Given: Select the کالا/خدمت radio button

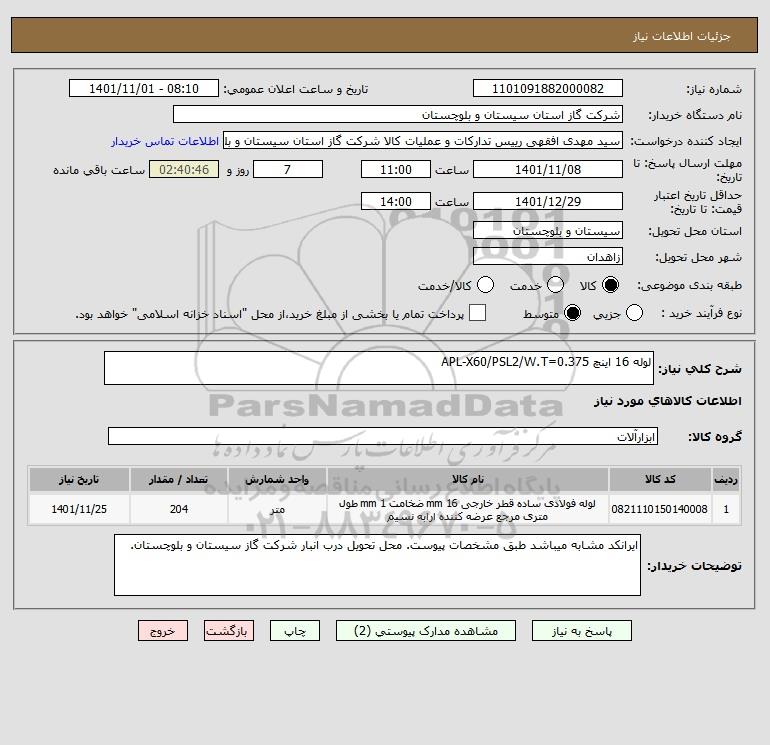Looking at the screenshot, I should pyautogui.click(x=485, y=285).
